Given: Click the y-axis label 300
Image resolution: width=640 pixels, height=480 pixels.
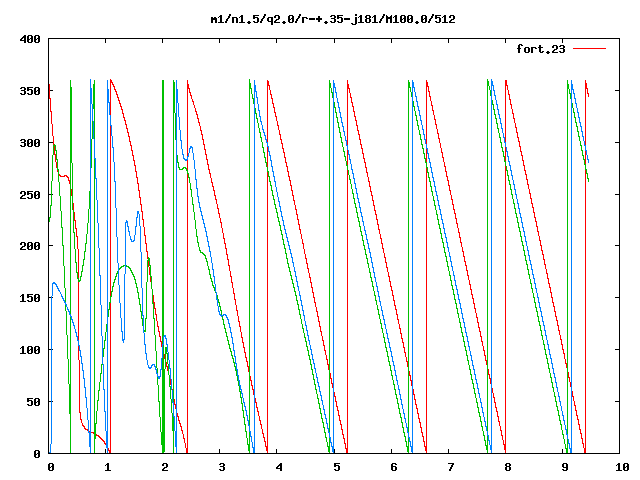Looking at the screenshot, I should (x=30, y=143).
